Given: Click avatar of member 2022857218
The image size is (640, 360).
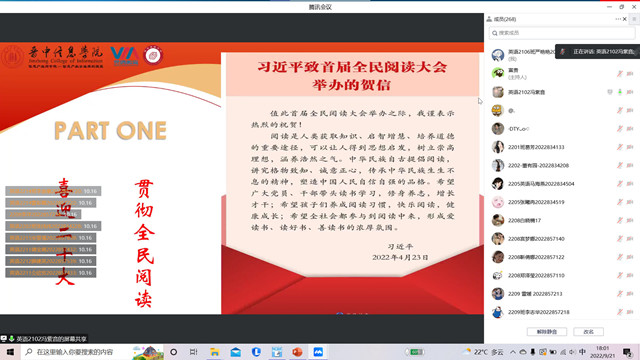Looking at the screenshot, I should click(x=498, y=312).
